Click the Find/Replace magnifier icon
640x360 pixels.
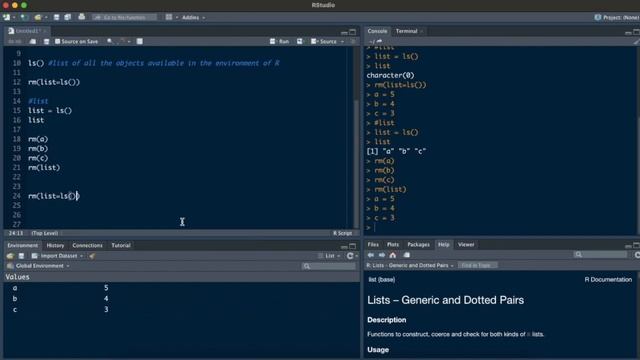(x=110, y=41)
